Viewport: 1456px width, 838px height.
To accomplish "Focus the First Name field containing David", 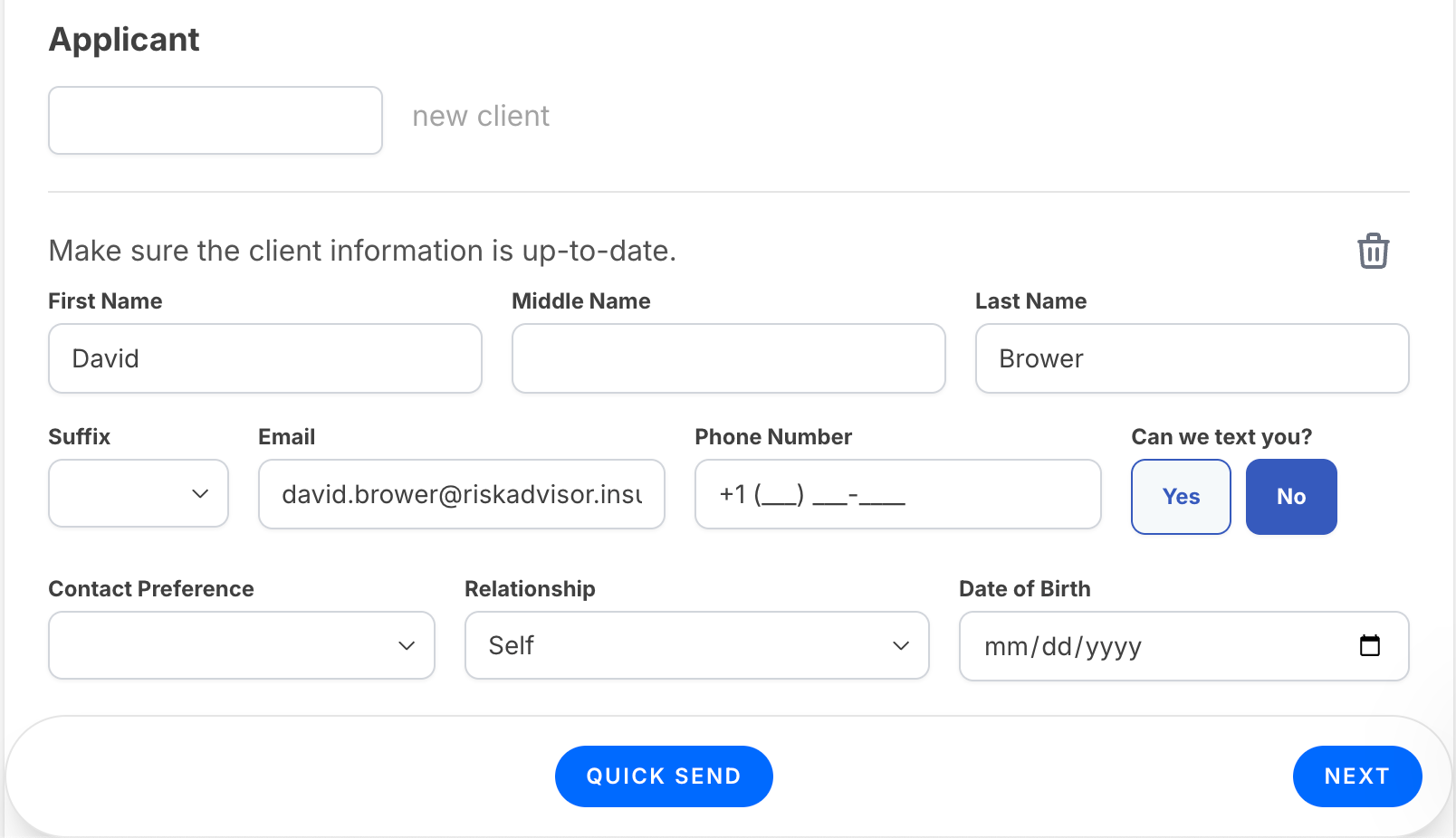I will 265,358.
